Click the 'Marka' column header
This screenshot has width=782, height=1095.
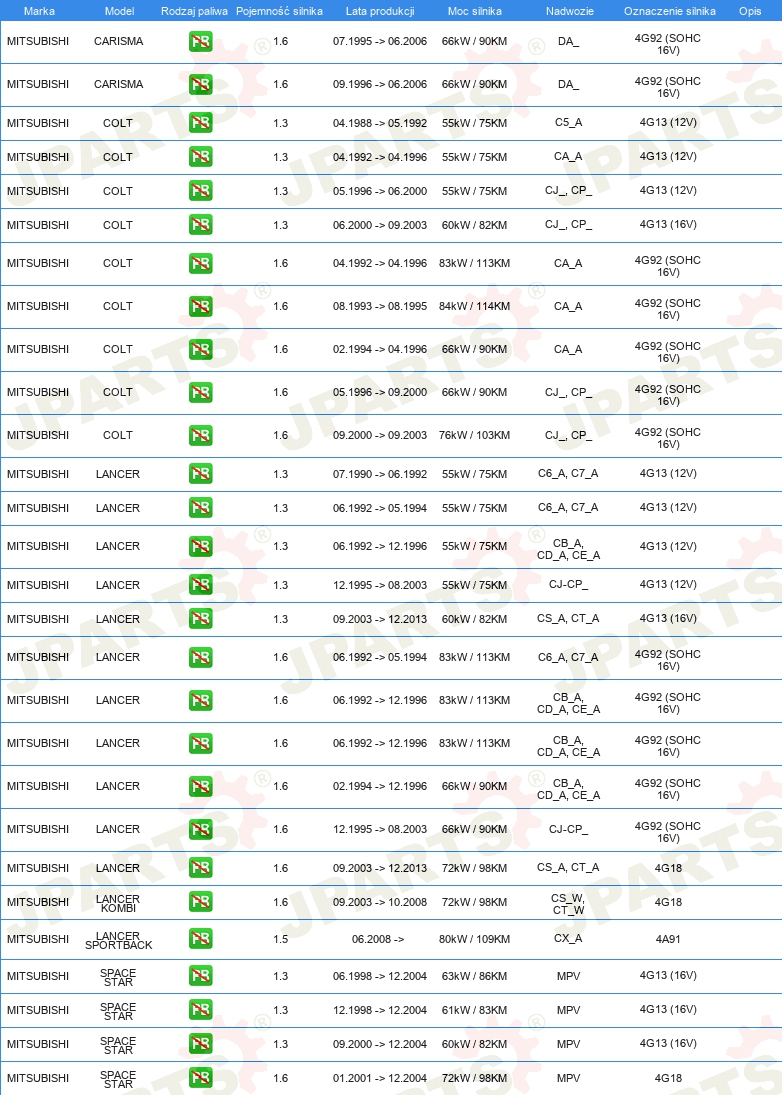pos(39,11)
